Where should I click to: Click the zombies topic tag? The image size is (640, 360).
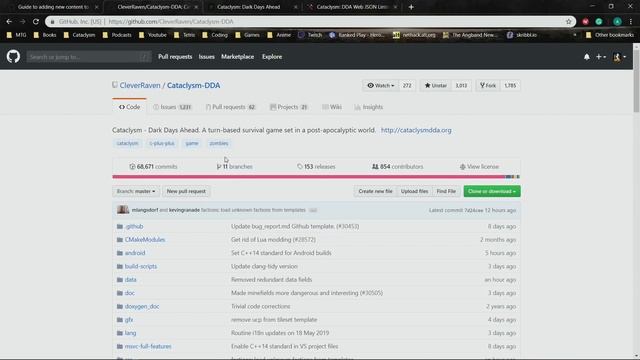coord(219,143)
